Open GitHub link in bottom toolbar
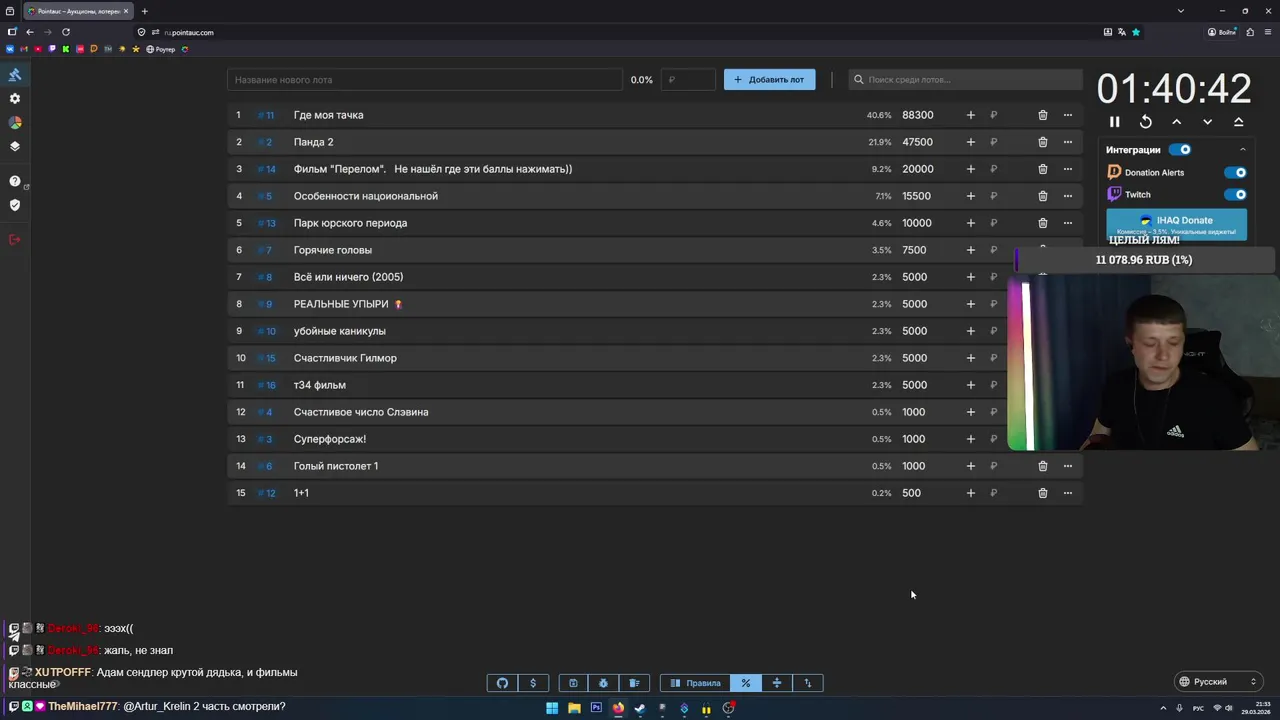 [x=502, y=683]
